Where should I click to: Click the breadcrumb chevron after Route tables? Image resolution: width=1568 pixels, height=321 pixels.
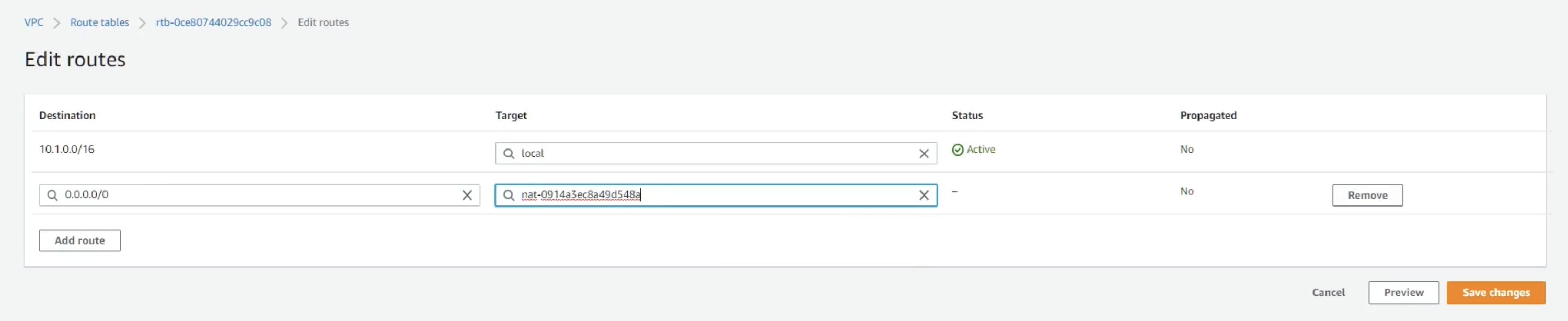(143, 23)
